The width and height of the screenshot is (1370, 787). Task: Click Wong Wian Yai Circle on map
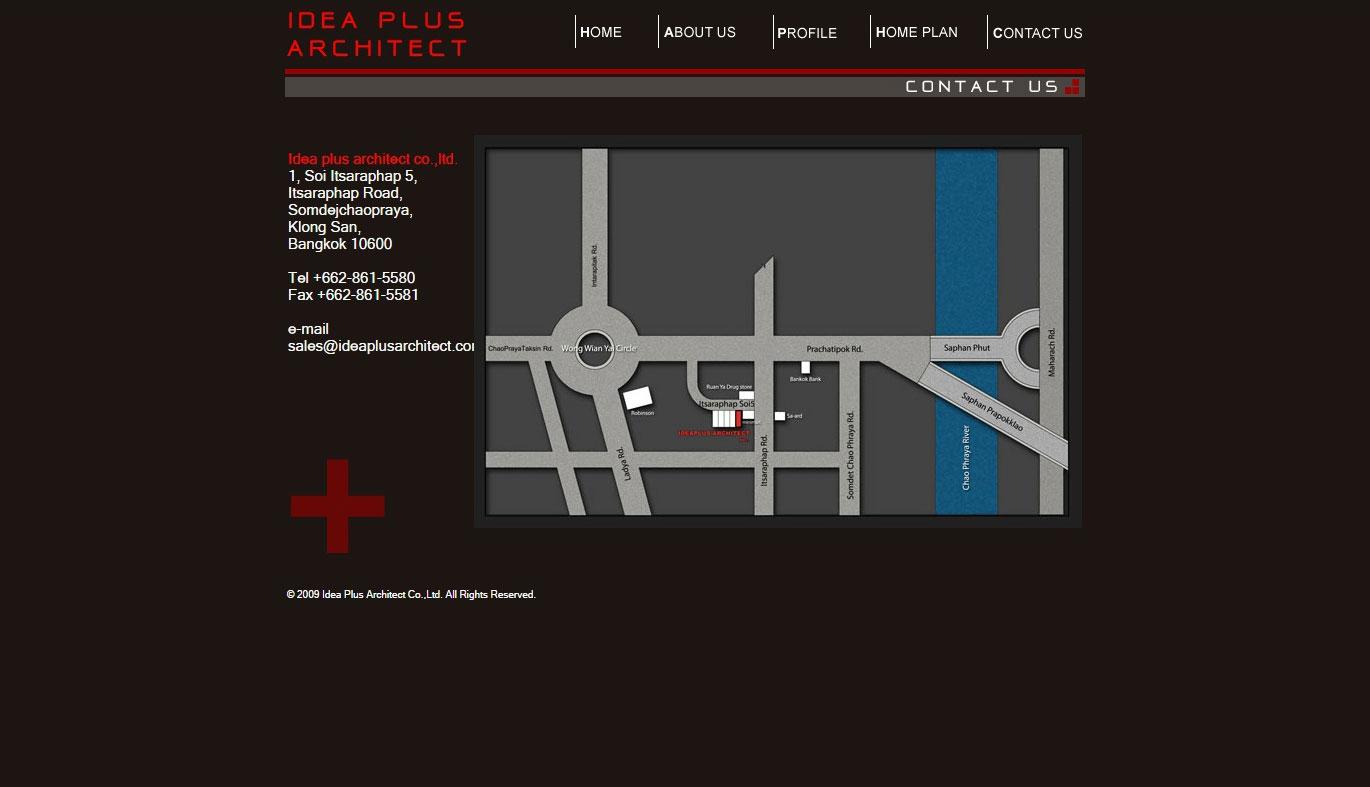click(x=594, y=349)
